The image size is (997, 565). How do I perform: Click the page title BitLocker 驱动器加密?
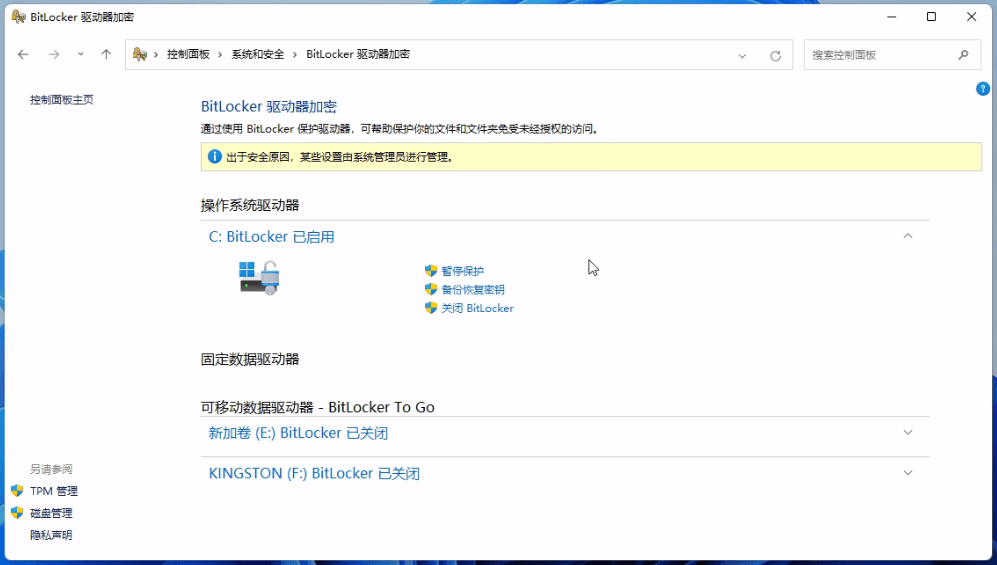(269, 106)
